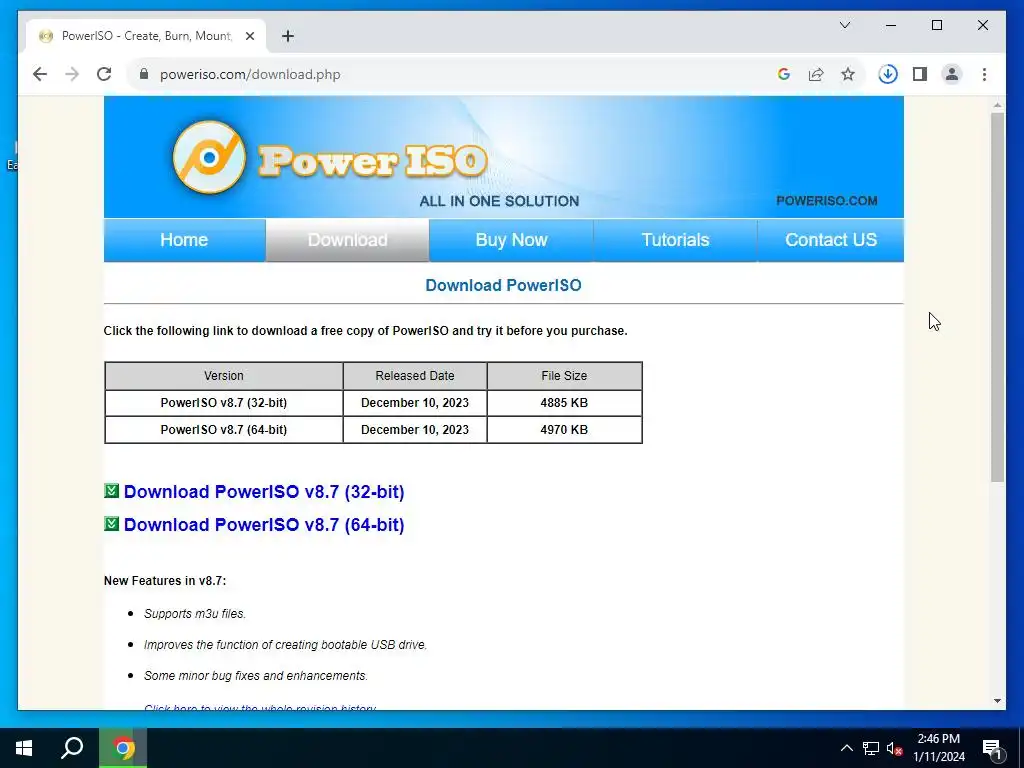Click Download PowerISO v8.7 (64-bit) link
The image size is (1024, 768).
(264, 525)
